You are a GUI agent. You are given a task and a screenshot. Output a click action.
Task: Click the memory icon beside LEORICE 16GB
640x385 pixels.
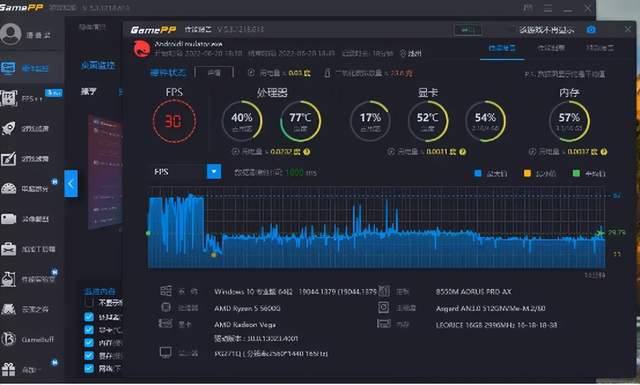pos(384,323)
